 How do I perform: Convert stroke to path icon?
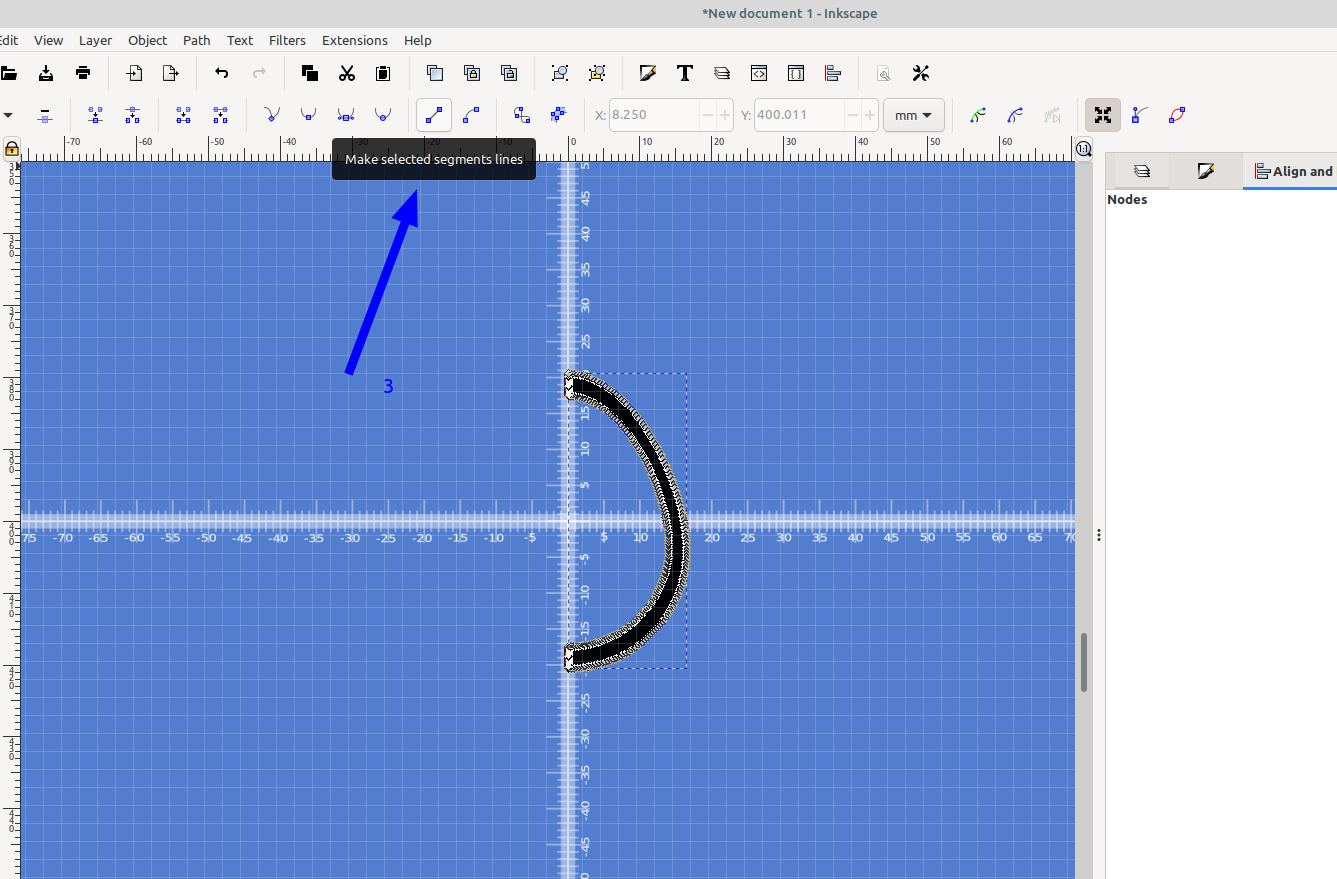click(x=558, y=115)
